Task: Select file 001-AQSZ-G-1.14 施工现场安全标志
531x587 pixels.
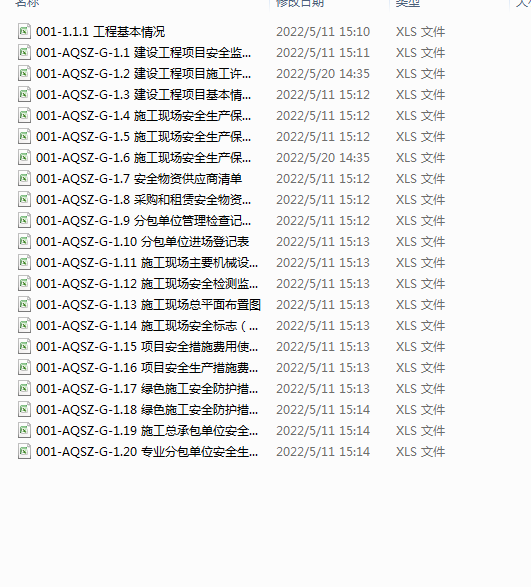Action: (x=147, y=326)
